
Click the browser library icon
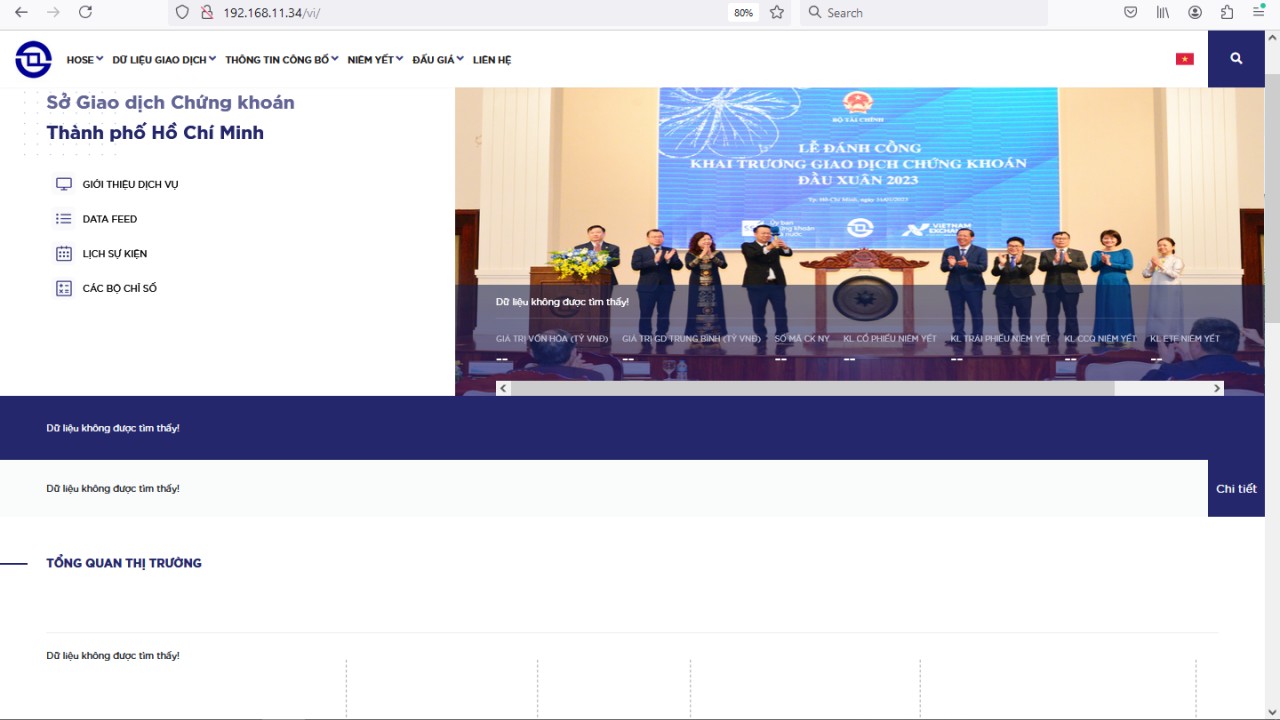(x=1162, y=12)
